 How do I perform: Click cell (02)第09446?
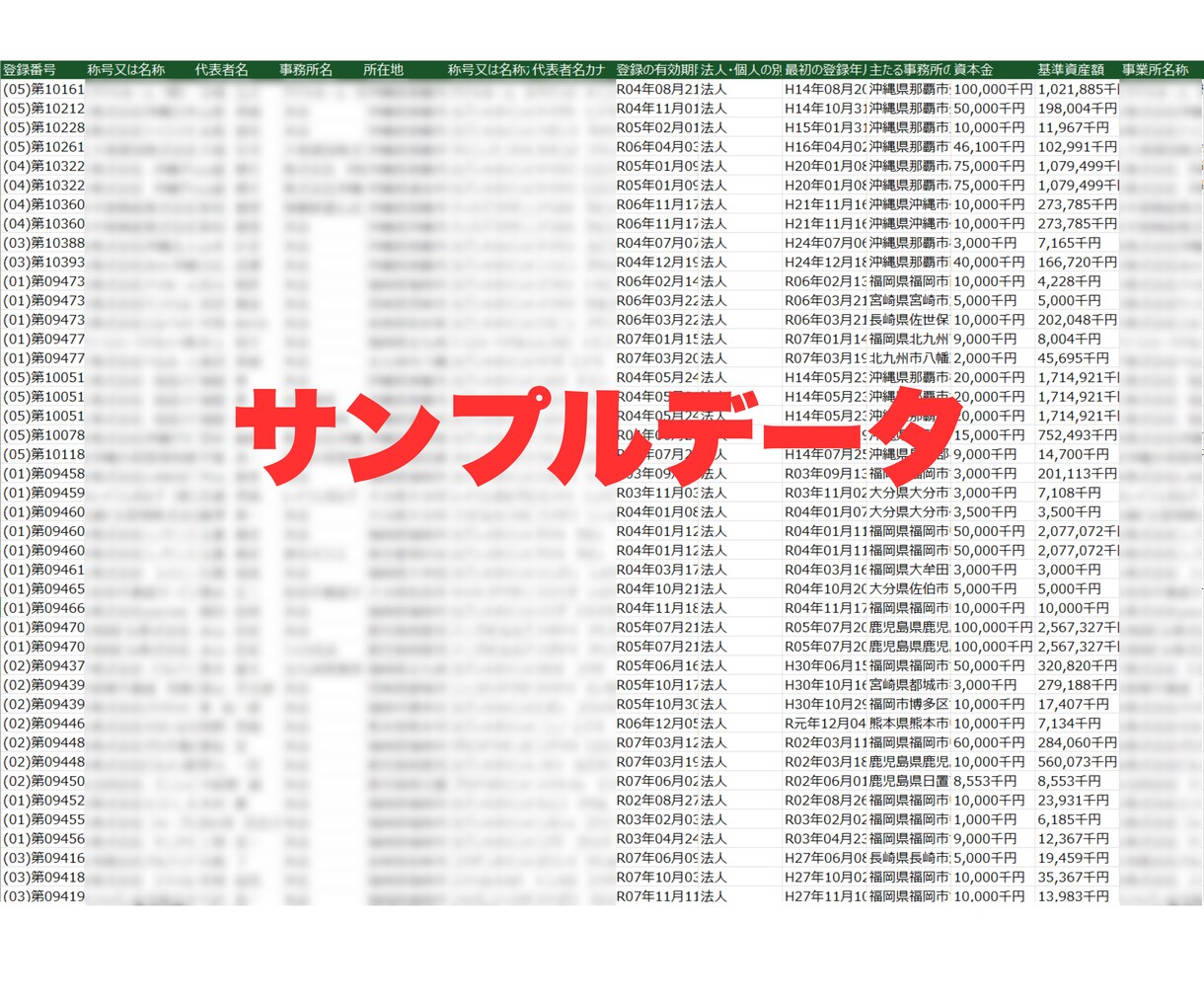pos(42,724)
